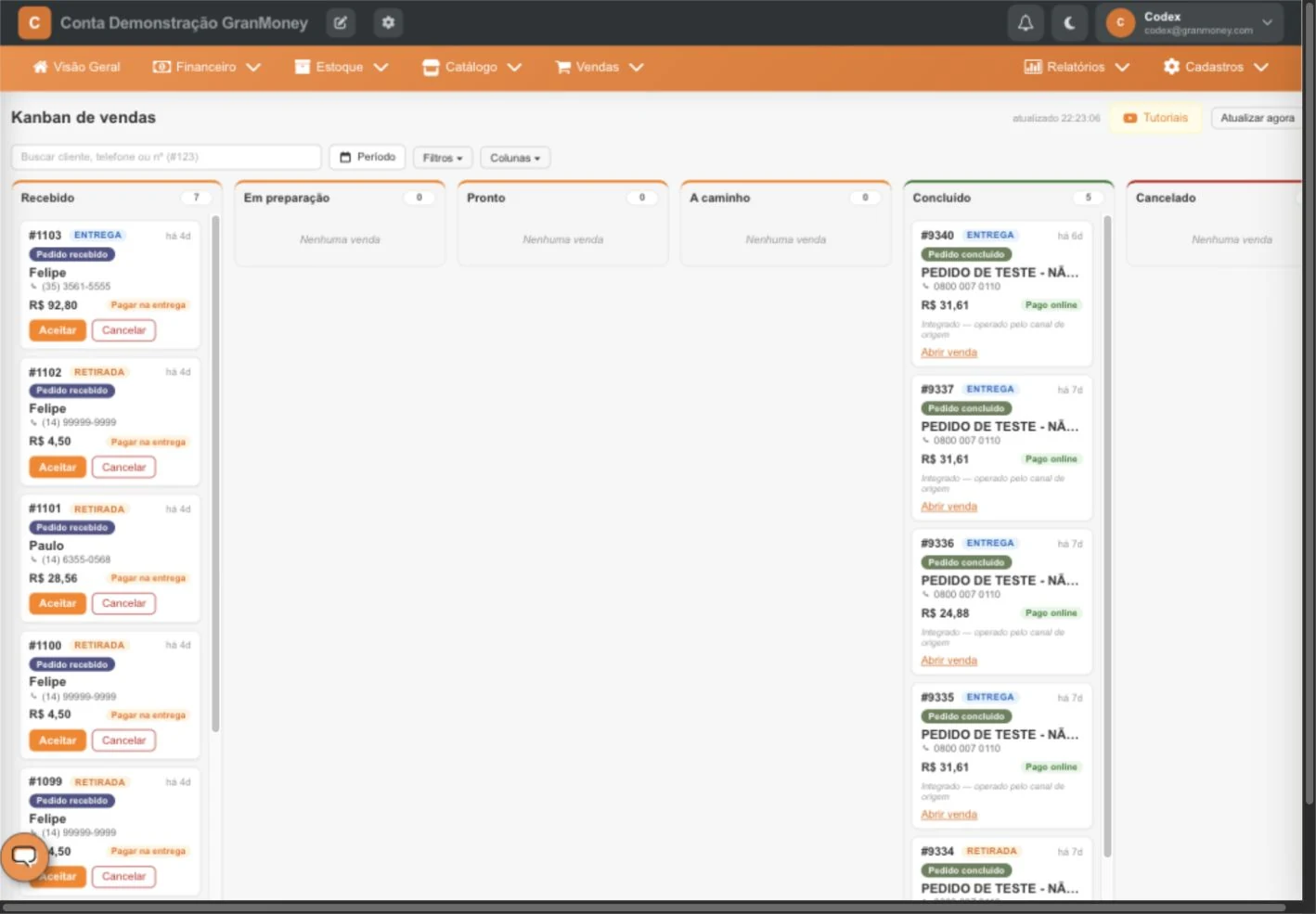Screen dimensions: 1316x914
Task: Open the settings gear in top bar
Action: click(x=388, y=23)
